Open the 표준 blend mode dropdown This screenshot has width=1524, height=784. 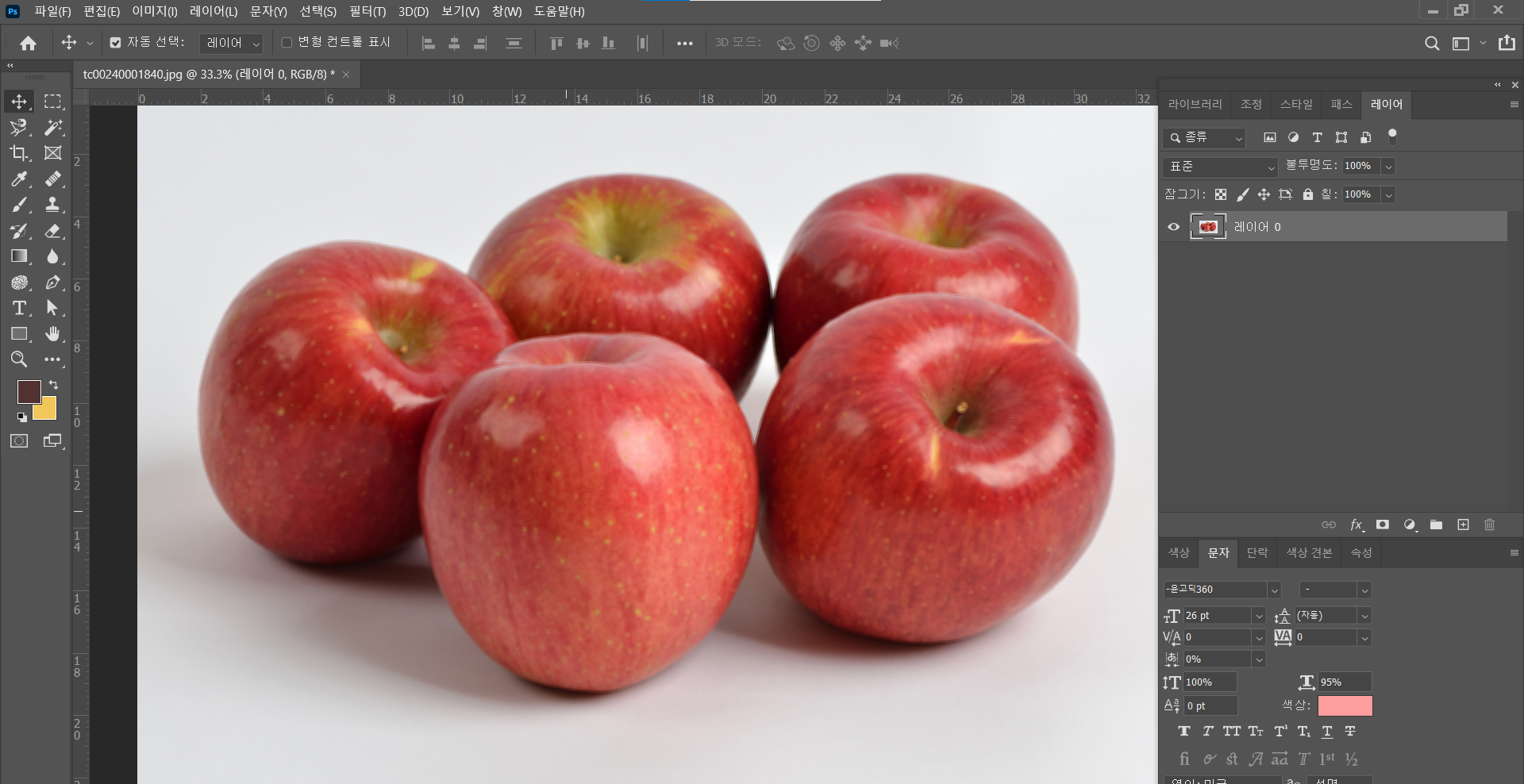[x=1220, y=167]
